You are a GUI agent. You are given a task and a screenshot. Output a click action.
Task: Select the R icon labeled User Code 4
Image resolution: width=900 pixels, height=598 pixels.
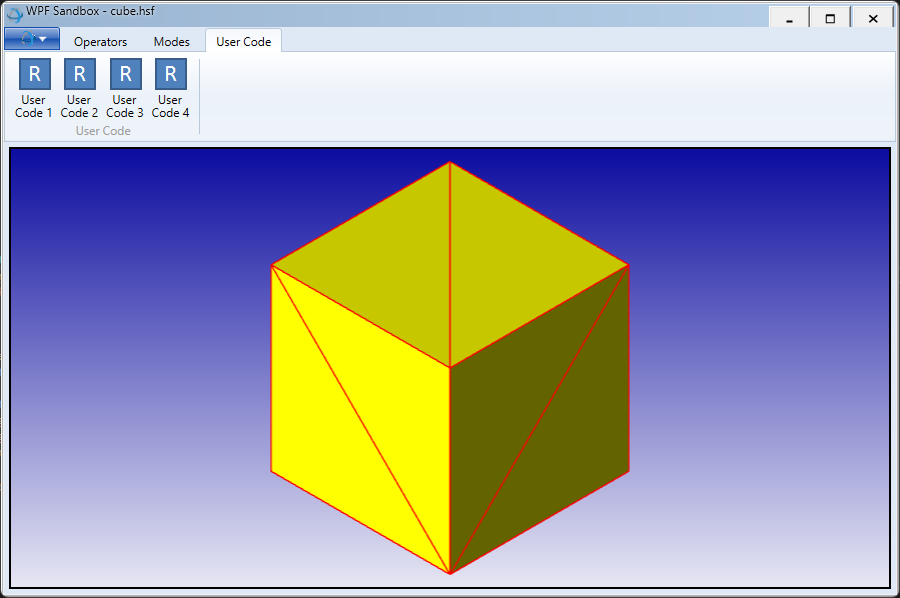[170, 73]
